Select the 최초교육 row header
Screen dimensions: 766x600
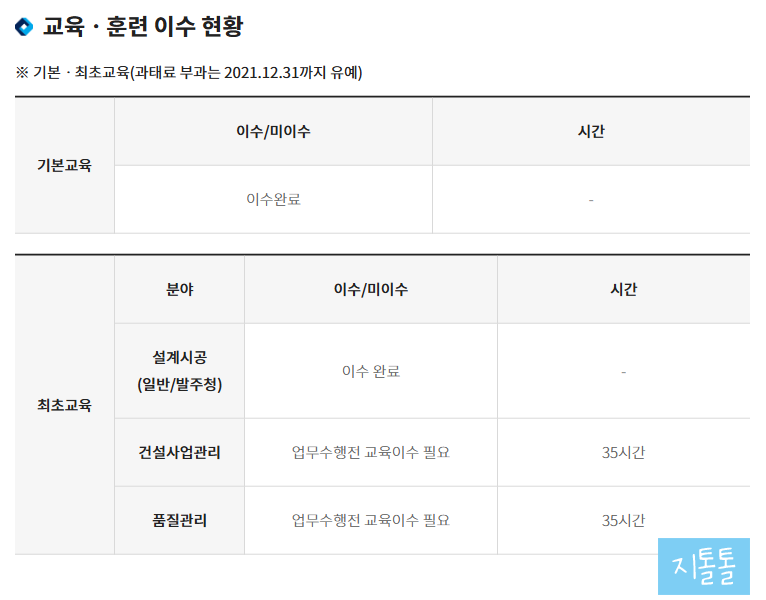click(64, 405)
